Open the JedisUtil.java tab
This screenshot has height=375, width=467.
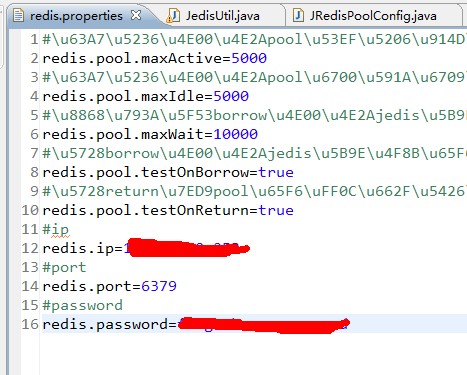click(223, 16)
